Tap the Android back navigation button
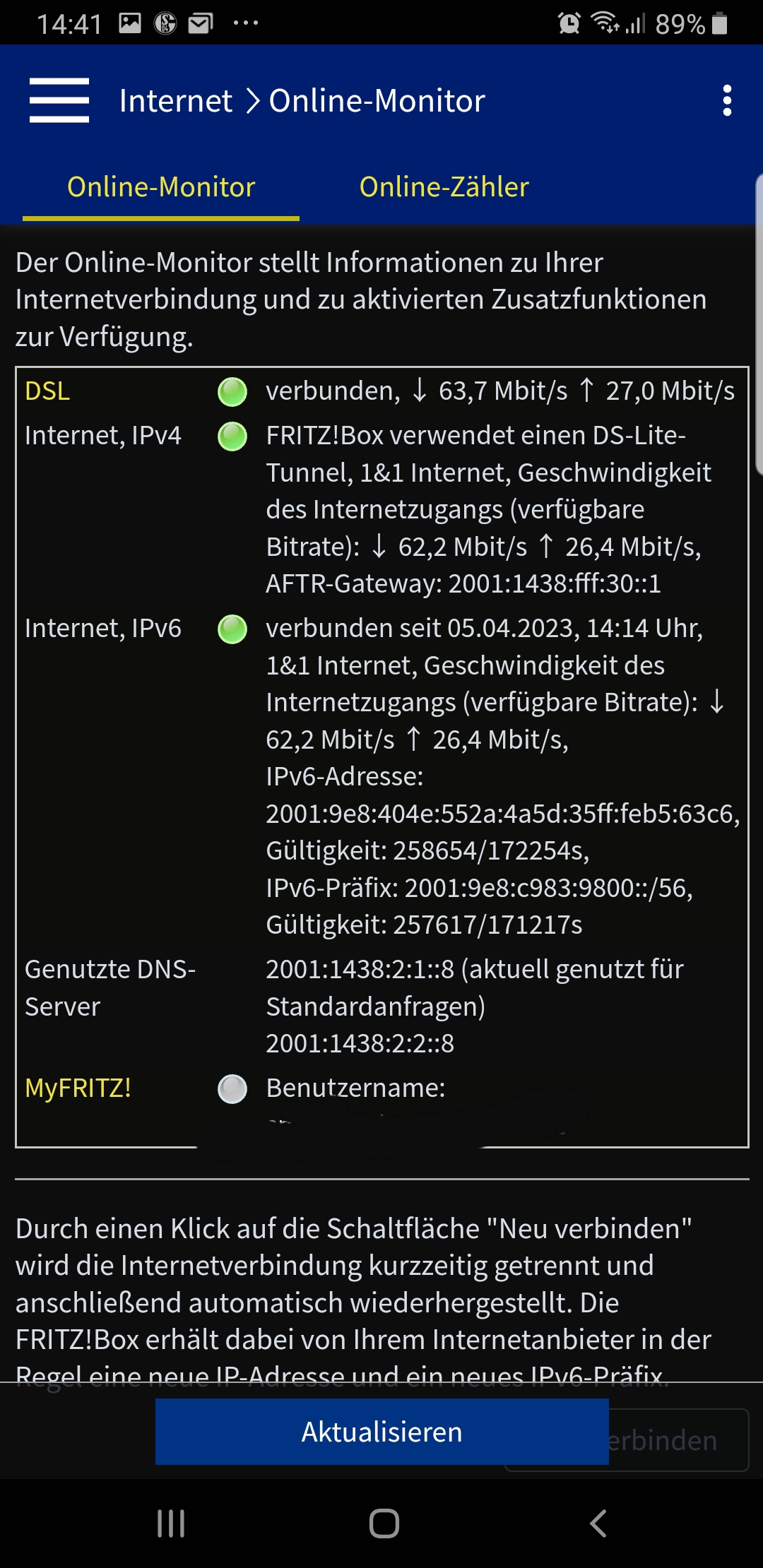 [x=598, y=1524]
